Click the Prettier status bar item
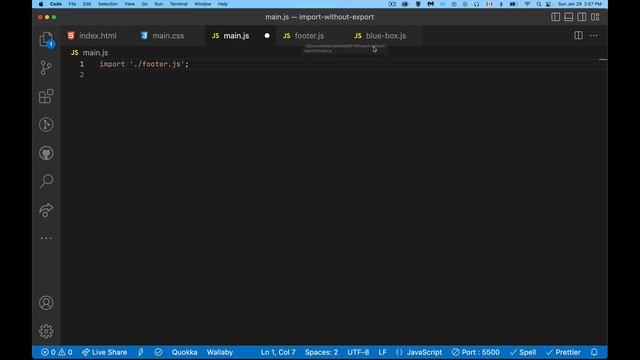The height and width of the screenshot is (360, 640). [x=563, y=352]
